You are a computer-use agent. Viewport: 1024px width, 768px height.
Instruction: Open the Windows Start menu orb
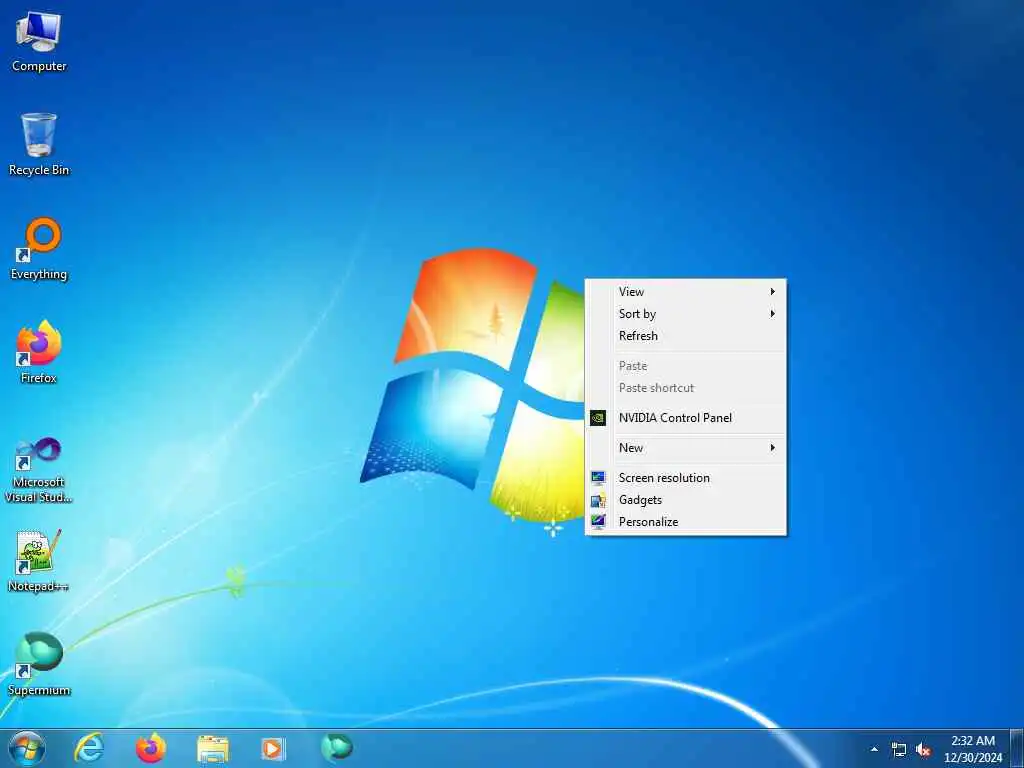pyautogui.click(x=27, y=748)
